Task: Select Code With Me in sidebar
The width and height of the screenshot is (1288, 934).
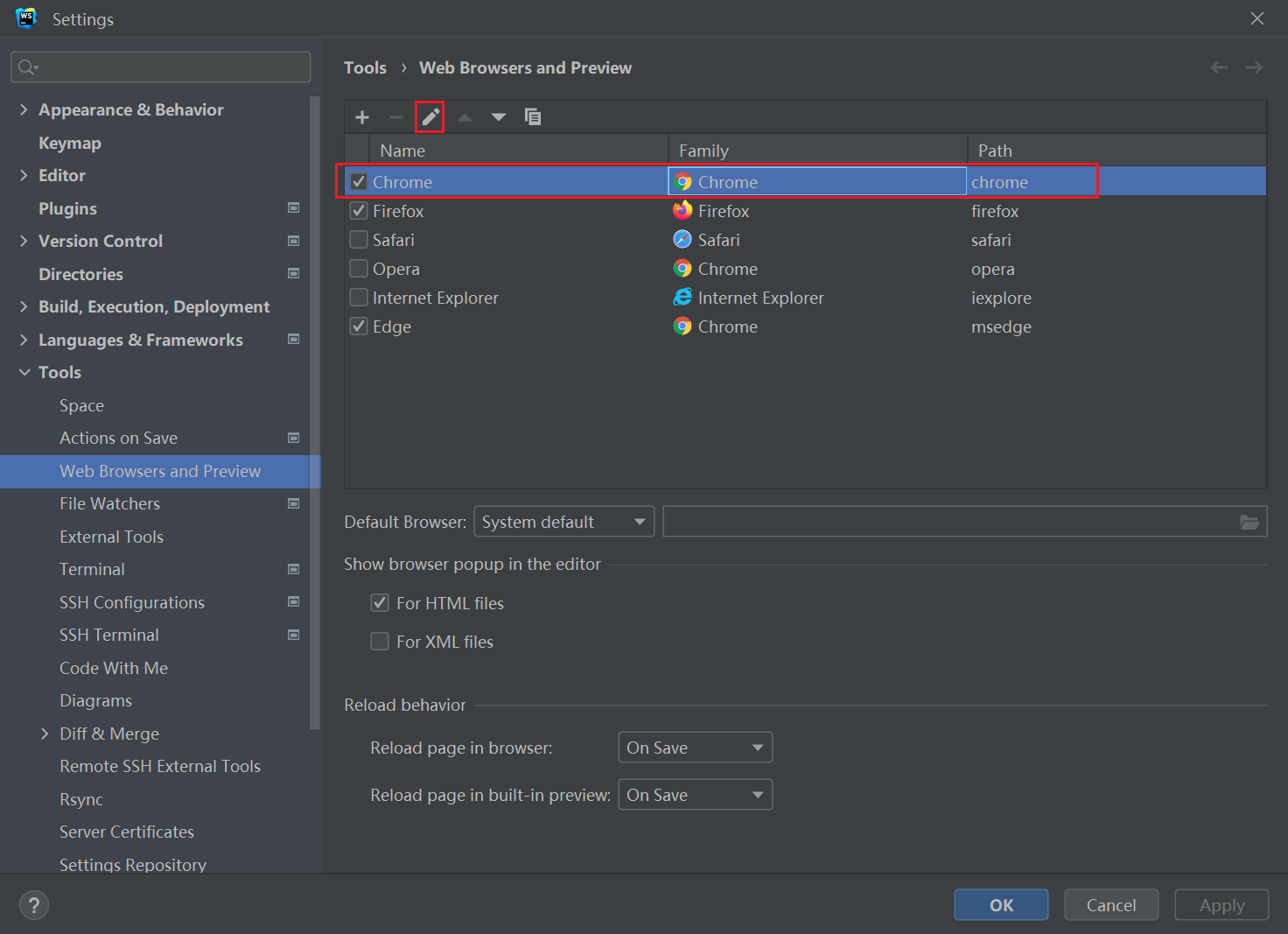Action: point(114,668)
